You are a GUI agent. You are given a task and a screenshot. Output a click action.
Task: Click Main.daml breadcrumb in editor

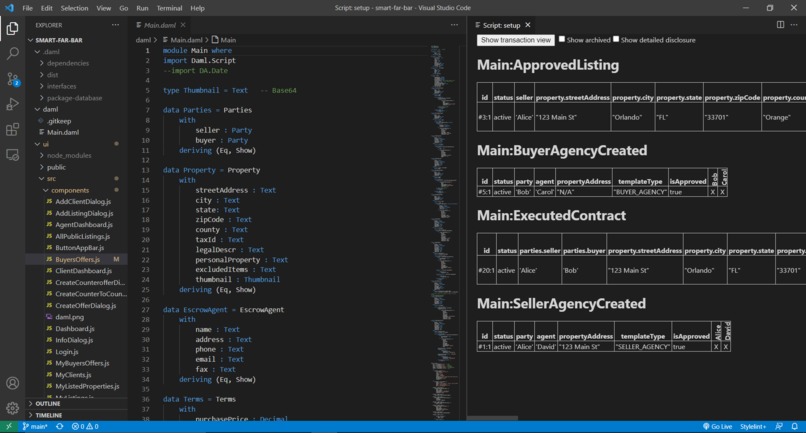(182, 40)
